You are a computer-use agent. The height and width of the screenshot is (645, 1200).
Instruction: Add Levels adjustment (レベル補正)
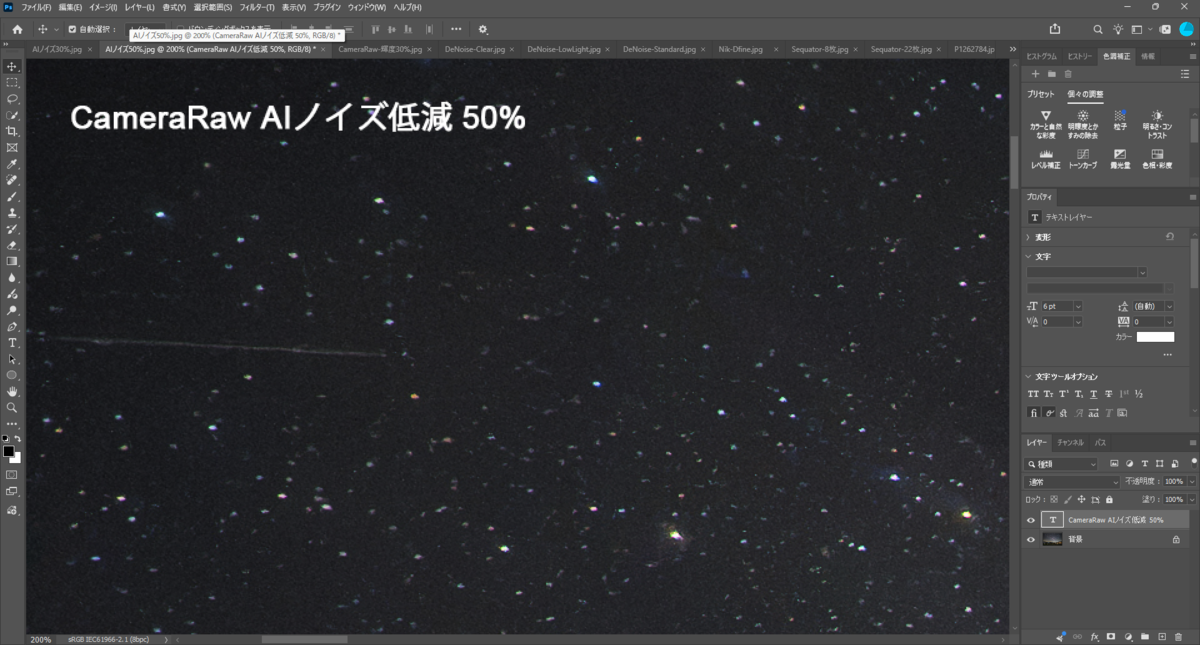[x=1046, y=158]
